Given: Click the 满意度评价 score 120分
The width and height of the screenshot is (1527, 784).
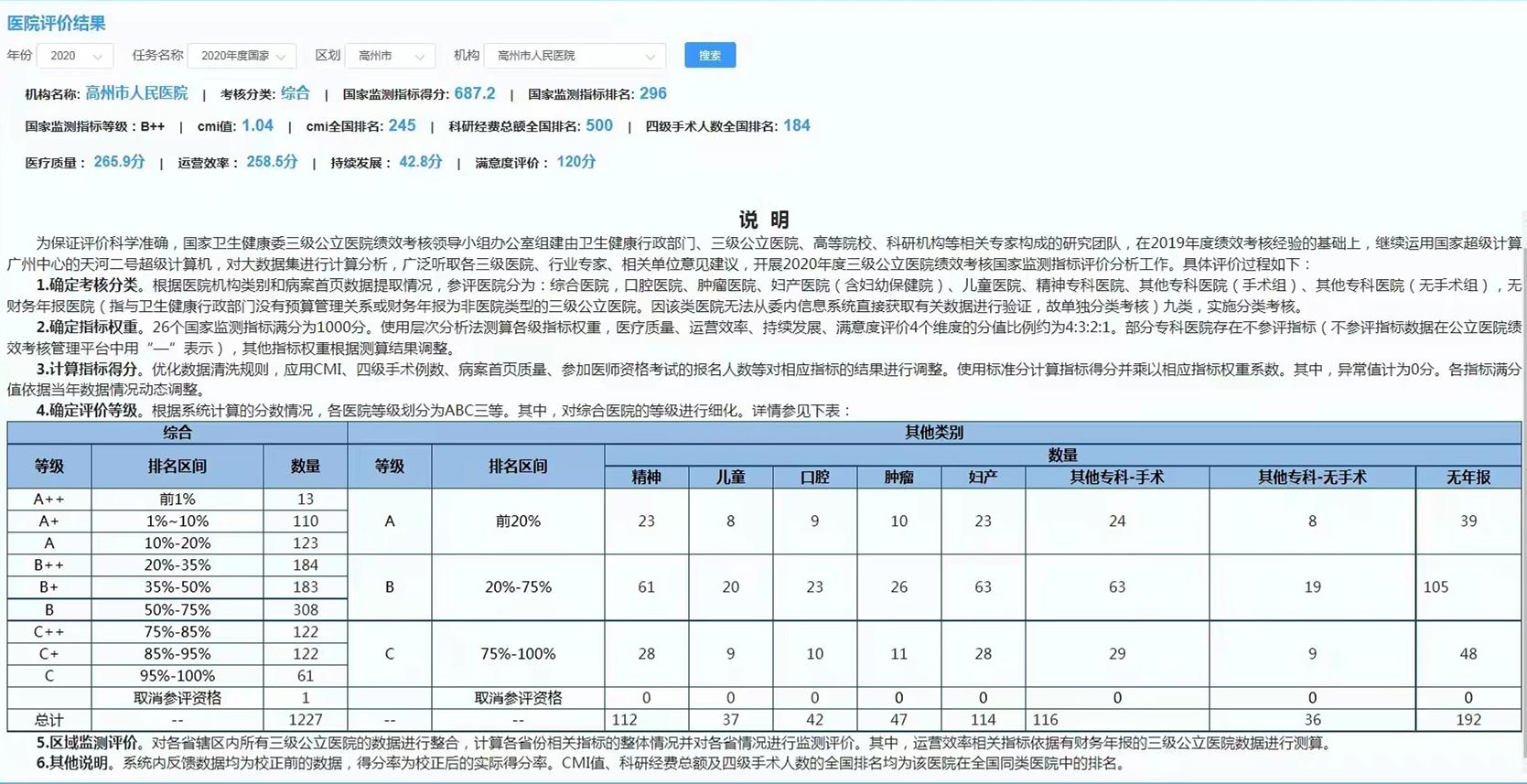Looking at the screenshot, I should [576, 162].
